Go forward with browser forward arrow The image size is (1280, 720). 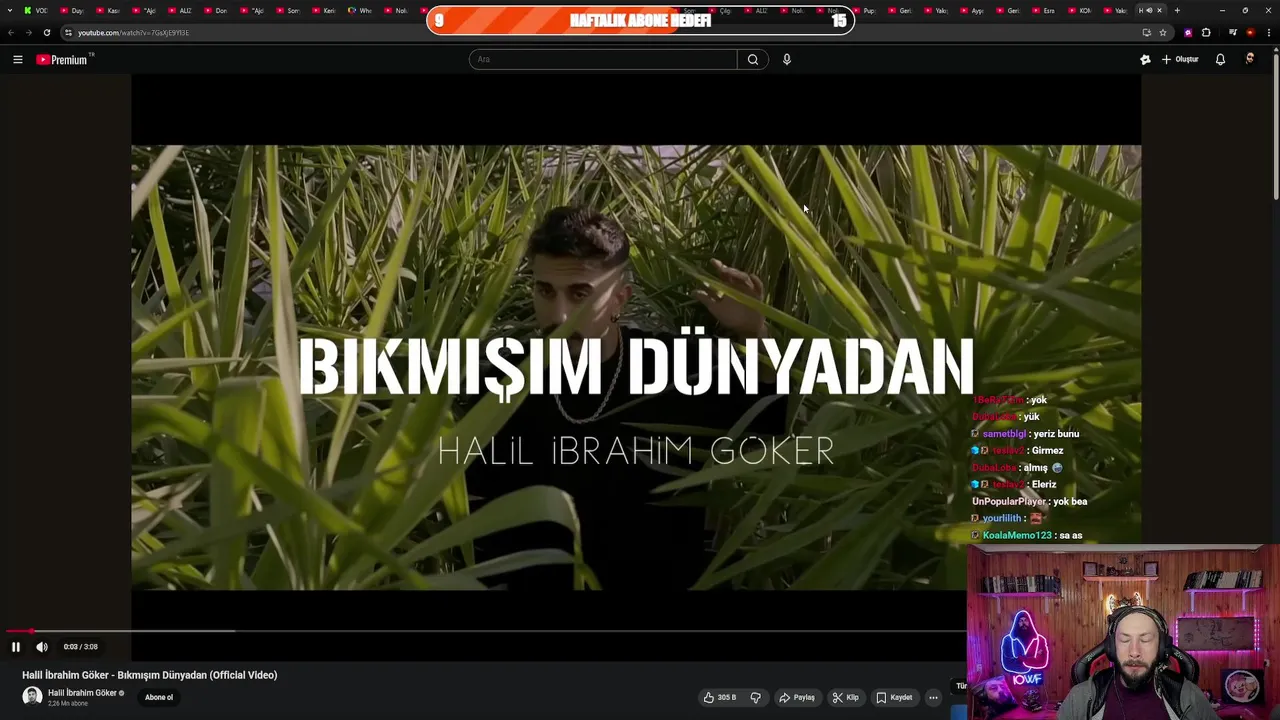click(28, 32)
